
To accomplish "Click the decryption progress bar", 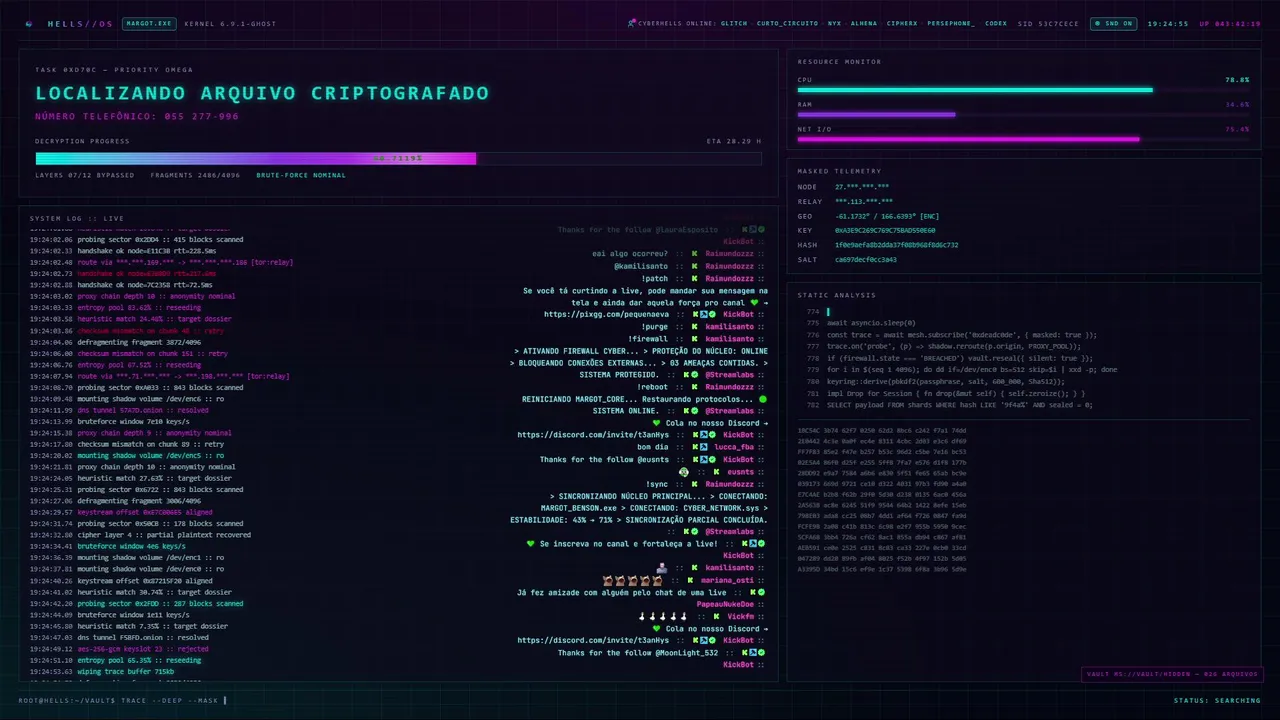I will pyautogui.click(x=398, y=158).
